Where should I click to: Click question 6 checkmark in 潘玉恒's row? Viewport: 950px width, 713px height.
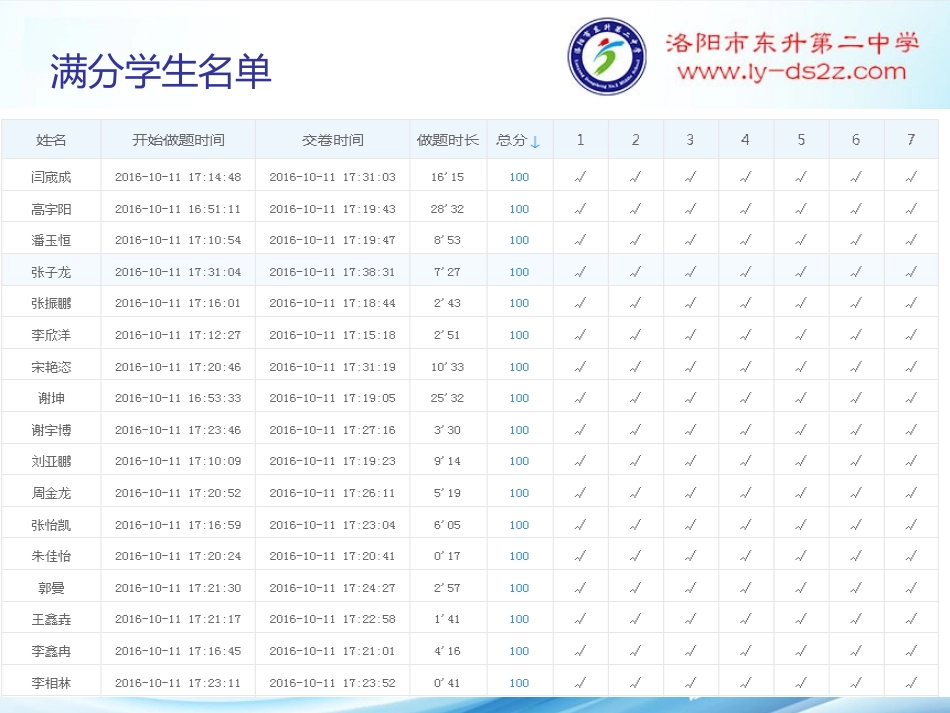point(856,240)
